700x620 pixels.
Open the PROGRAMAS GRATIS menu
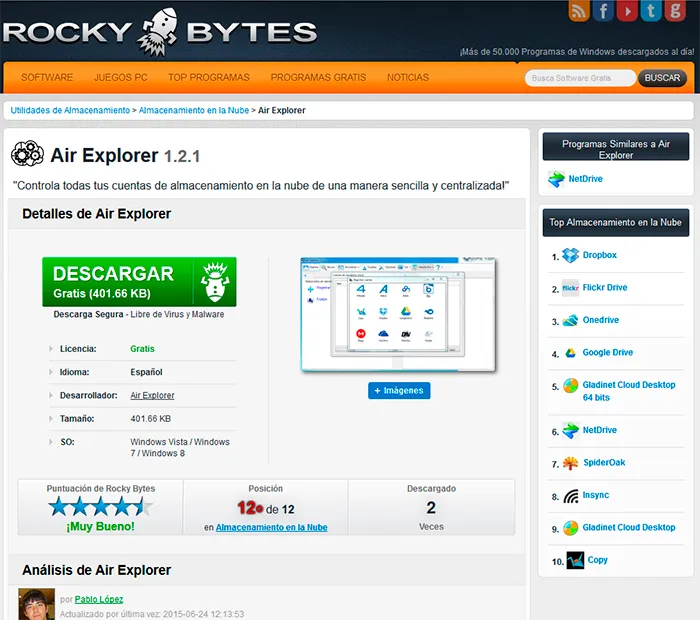click(x=318, y=77)
